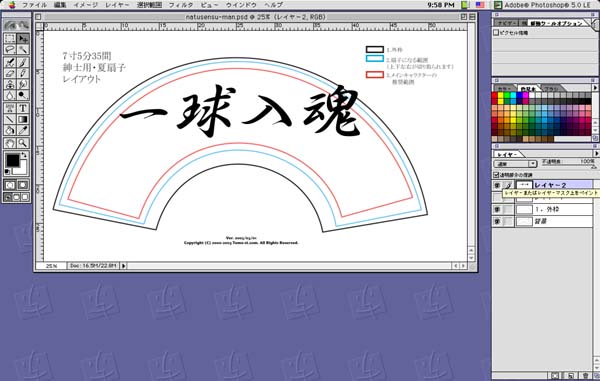This screenshot has height=381, width=600.
Task: Select the Eyedropper tool
Action: 23,130
